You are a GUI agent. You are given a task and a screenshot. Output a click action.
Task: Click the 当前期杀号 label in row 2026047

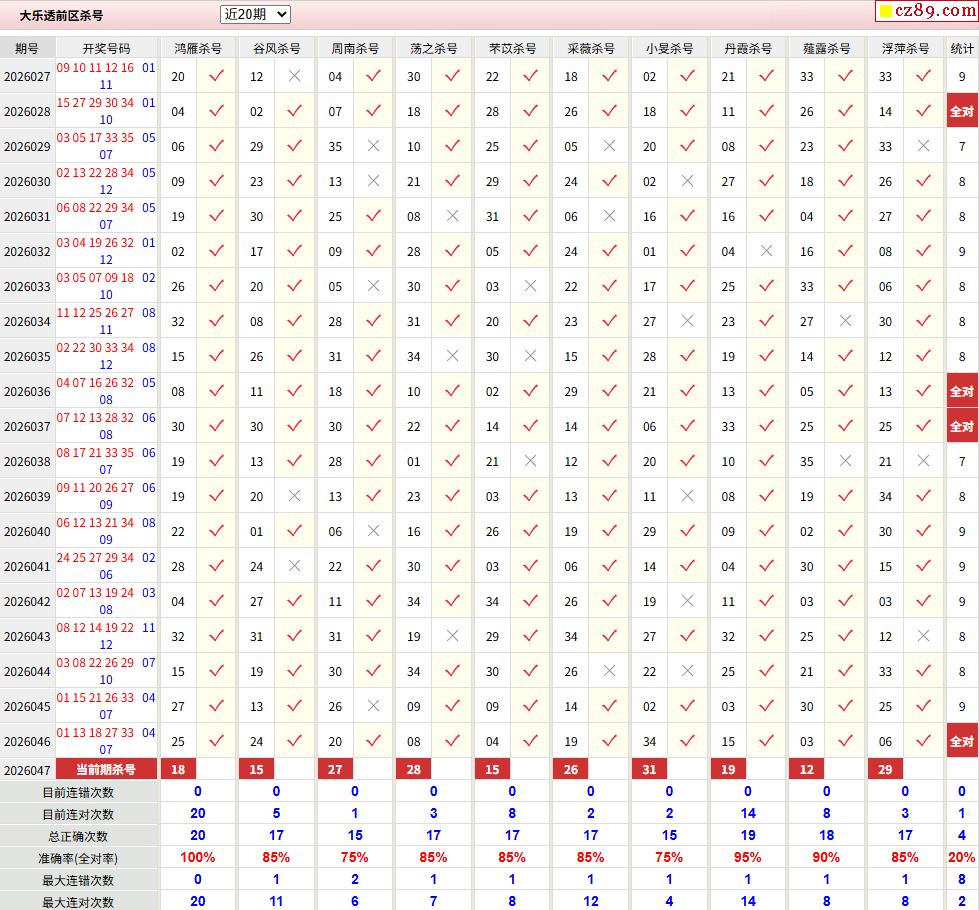click(106, 769)
